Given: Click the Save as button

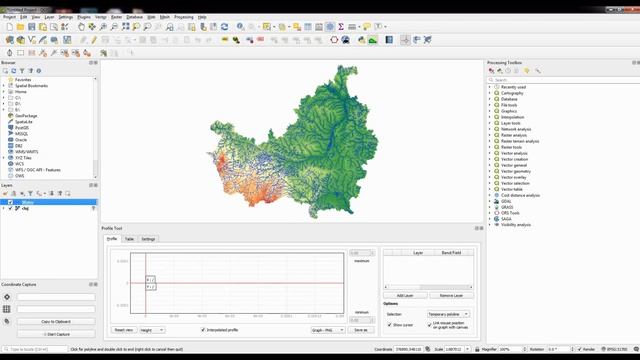Looking at the screenshot, I should 361,330.
